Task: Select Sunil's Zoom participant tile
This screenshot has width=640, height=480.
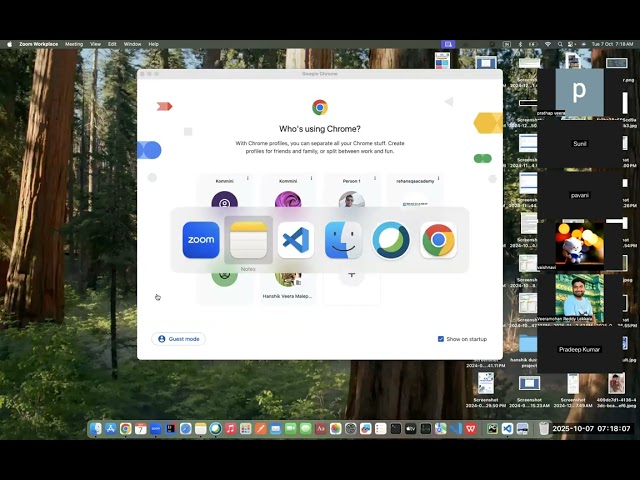Action: [x=580, y=144]
